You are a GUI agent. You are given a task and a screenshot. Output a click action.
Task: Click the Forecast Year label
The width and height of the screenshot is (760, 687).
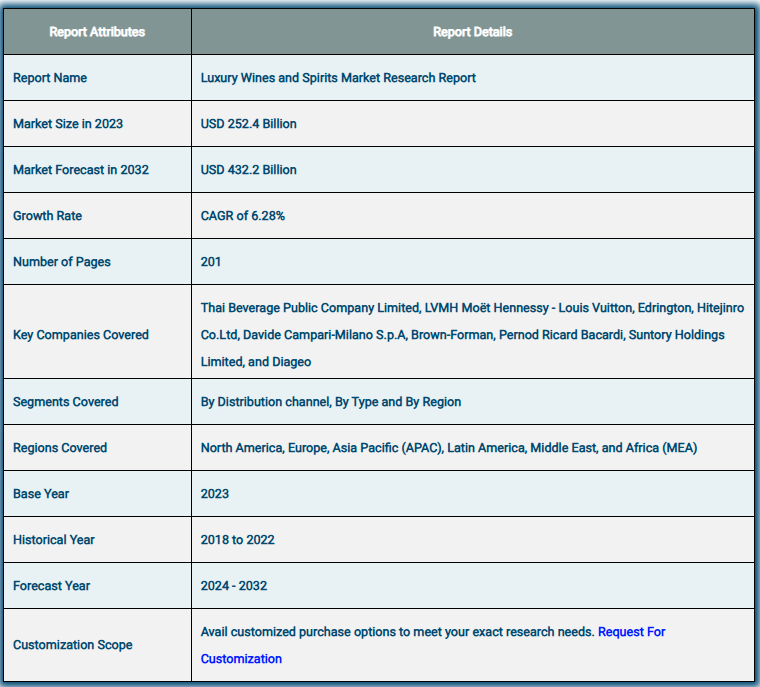coord(51,586)
